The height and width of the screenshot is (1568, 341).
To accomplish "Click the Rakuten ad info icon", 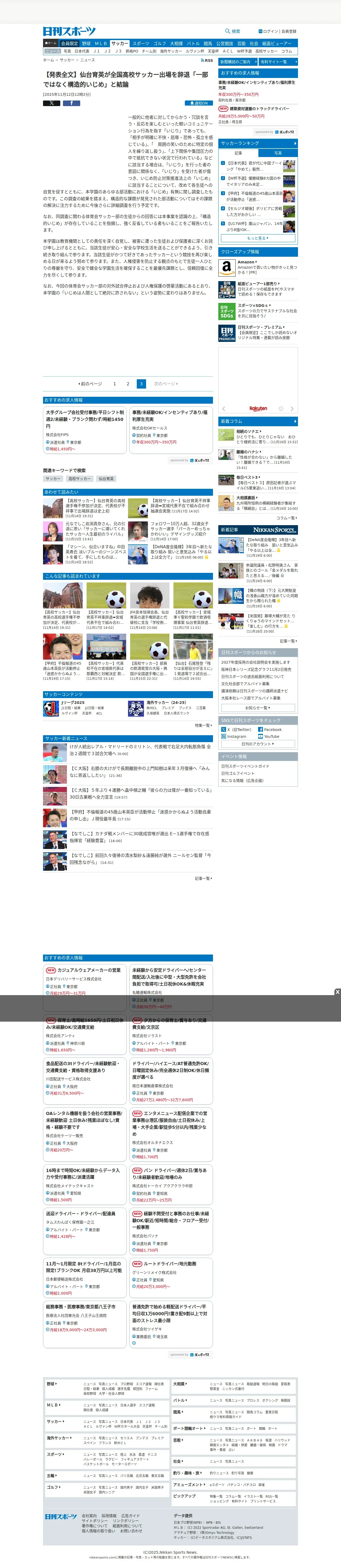I will click(x=281, y=408).
